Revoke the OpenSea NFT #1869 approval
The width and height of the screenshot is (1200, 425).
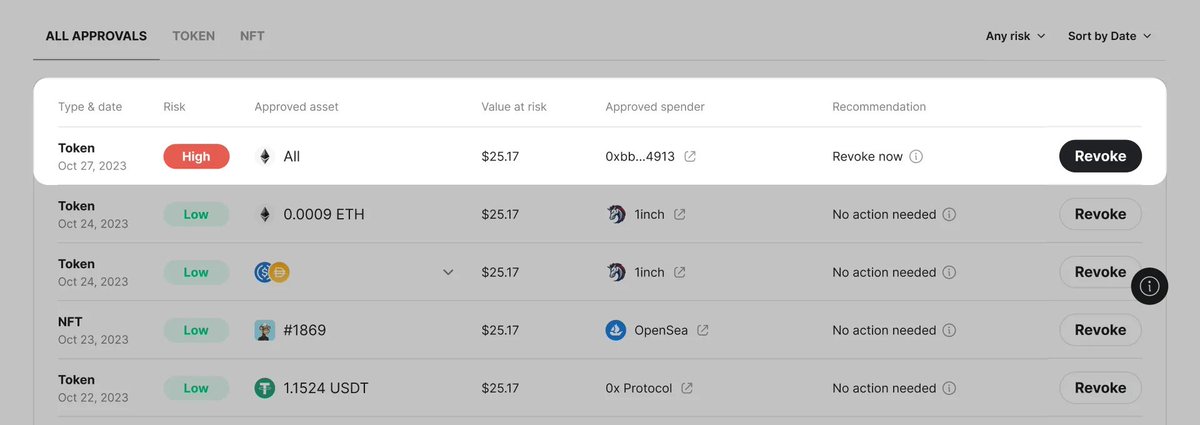(1100, 330)
